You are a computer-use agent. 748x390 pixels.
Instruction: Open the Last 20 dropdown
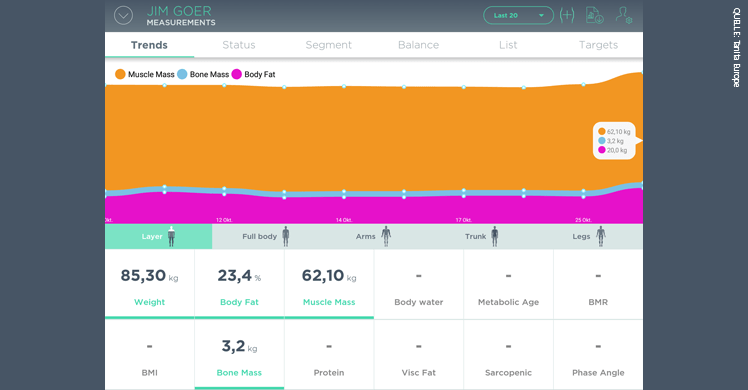coord(518,15)
